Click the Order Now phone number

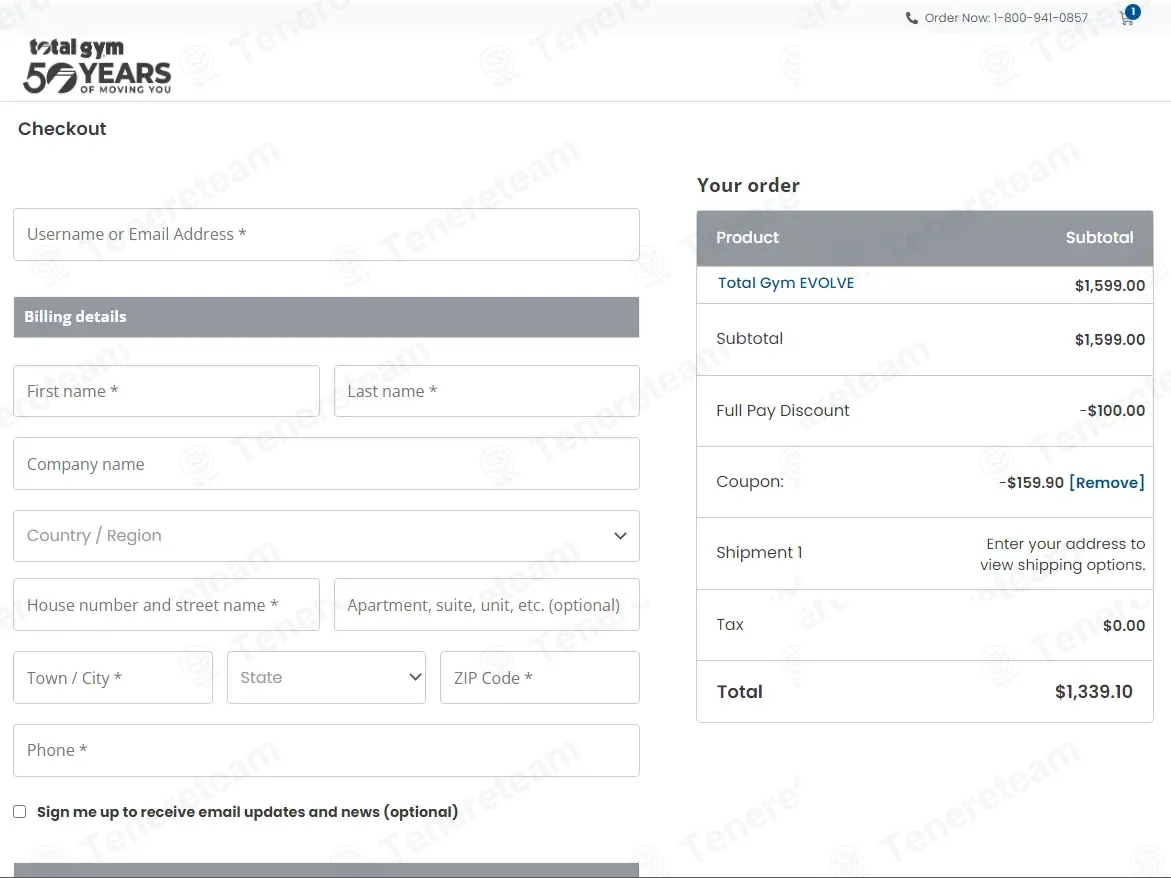(1040, 18)
